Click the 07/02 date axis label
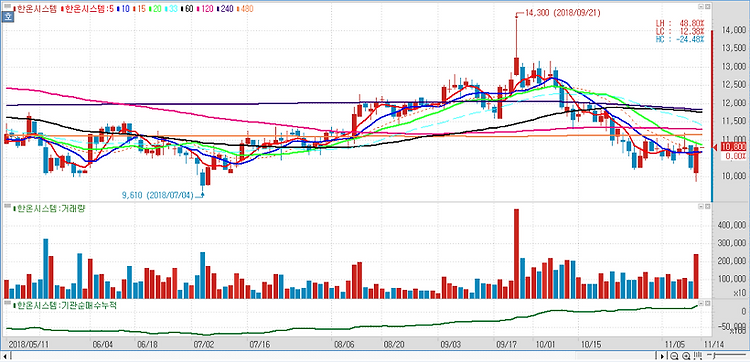Image resolution: width=750 pixels, height=362 pixels. coord(203,343)
